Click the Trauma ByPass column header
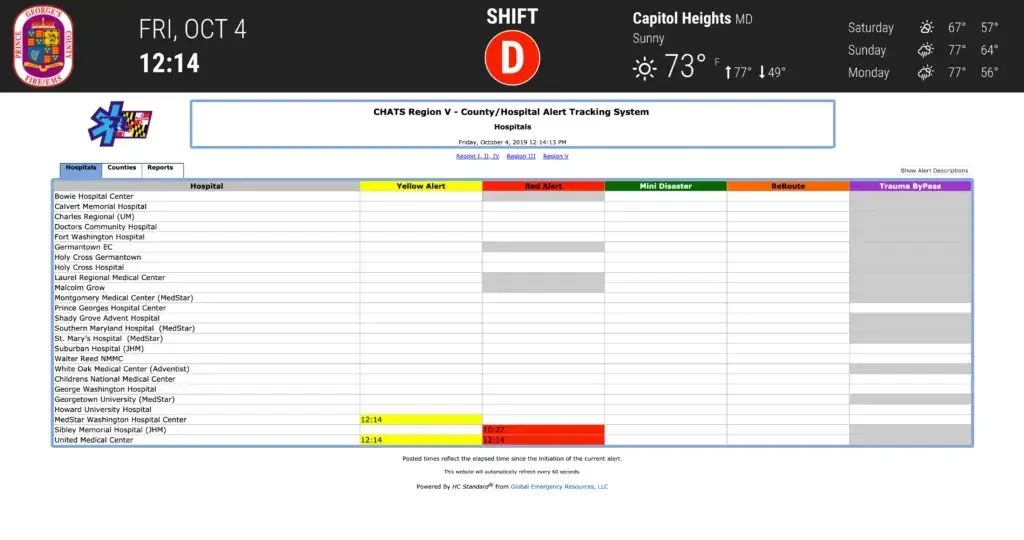Viewport: 1024px width, 540px height. 910,186
